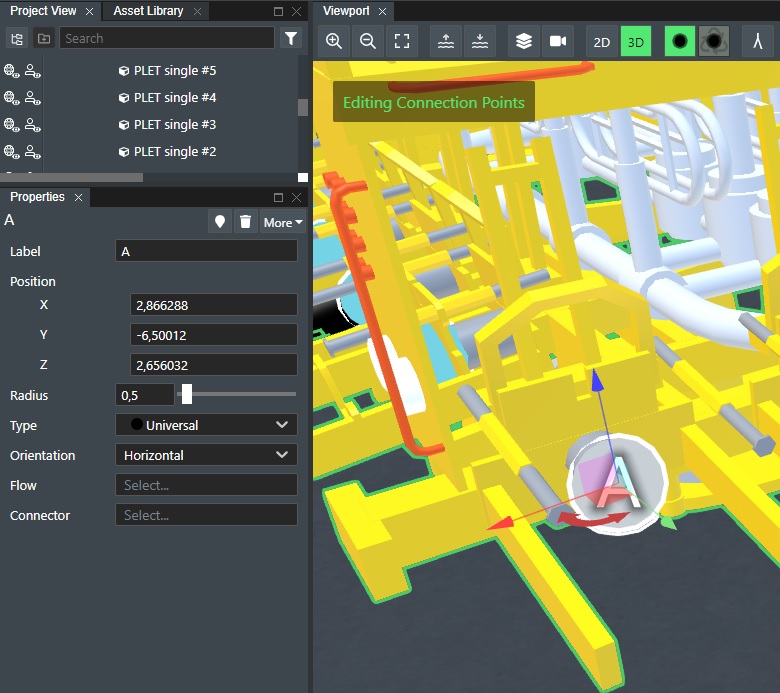
Task: Open the Flow select dropdown
Action: 206,485
